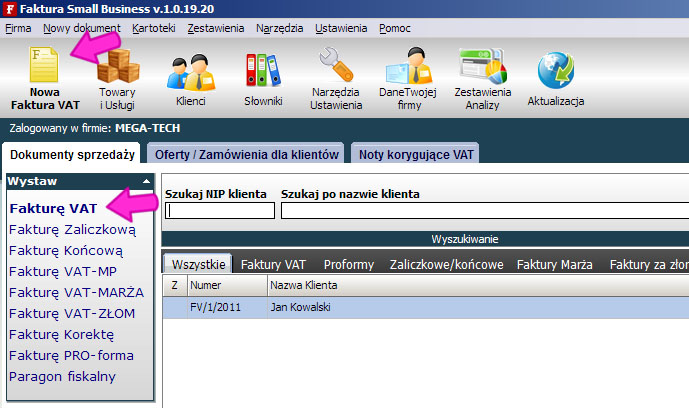Select the Zaliczkowe/końcowe filter tab
Viewport: 689px width, 408px height.
[x=446, y=264]
